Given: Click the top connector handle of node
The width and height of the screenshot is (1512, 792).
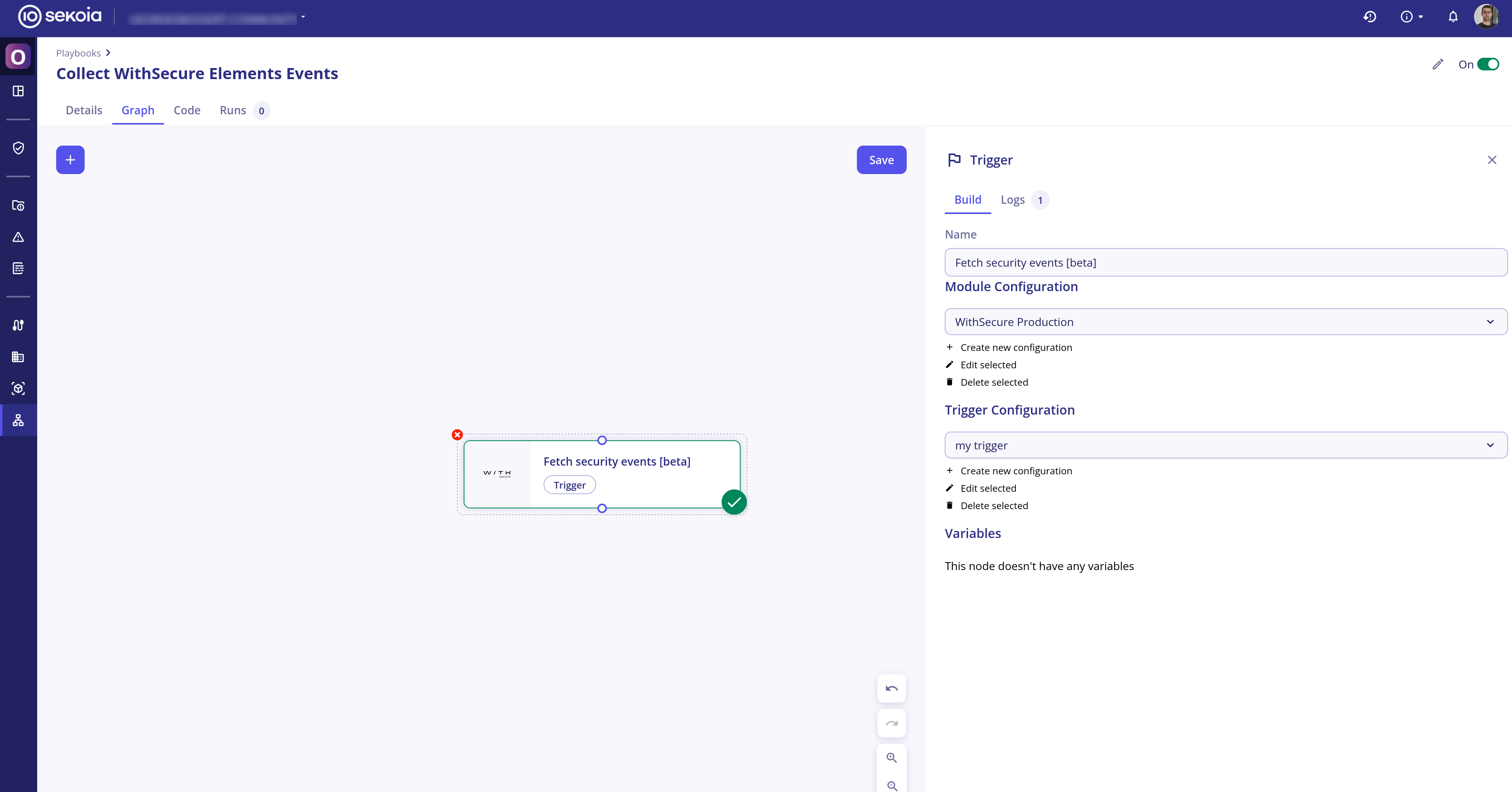Looking at the screenshot, I should (602, 440).
